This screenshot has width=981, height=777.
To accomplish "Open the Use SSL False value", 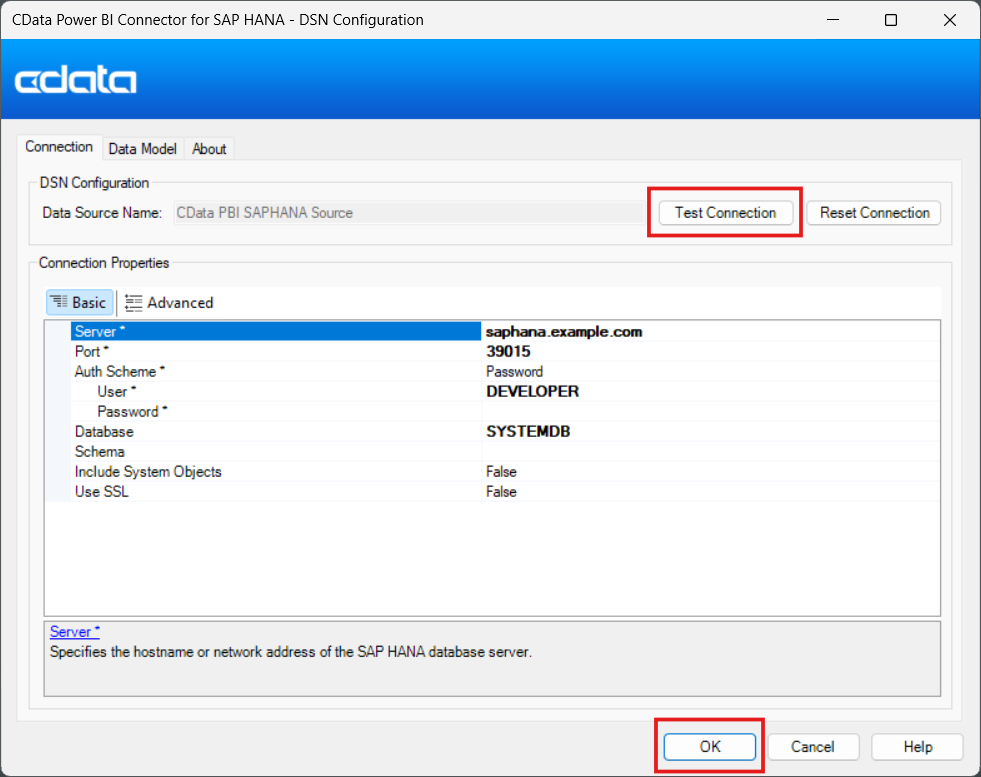I will click(710, 492).
